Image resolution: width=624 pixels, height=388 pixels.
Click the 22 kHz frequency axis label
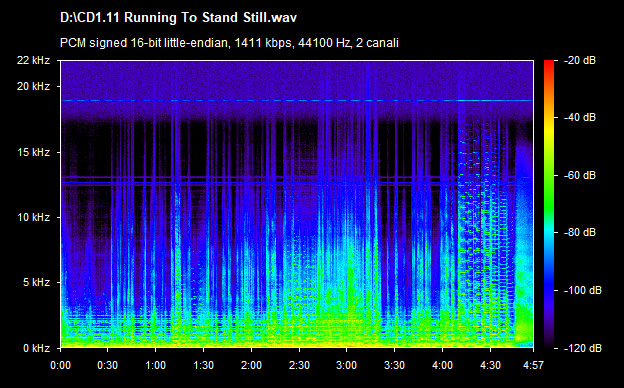[x=33, y=60]
